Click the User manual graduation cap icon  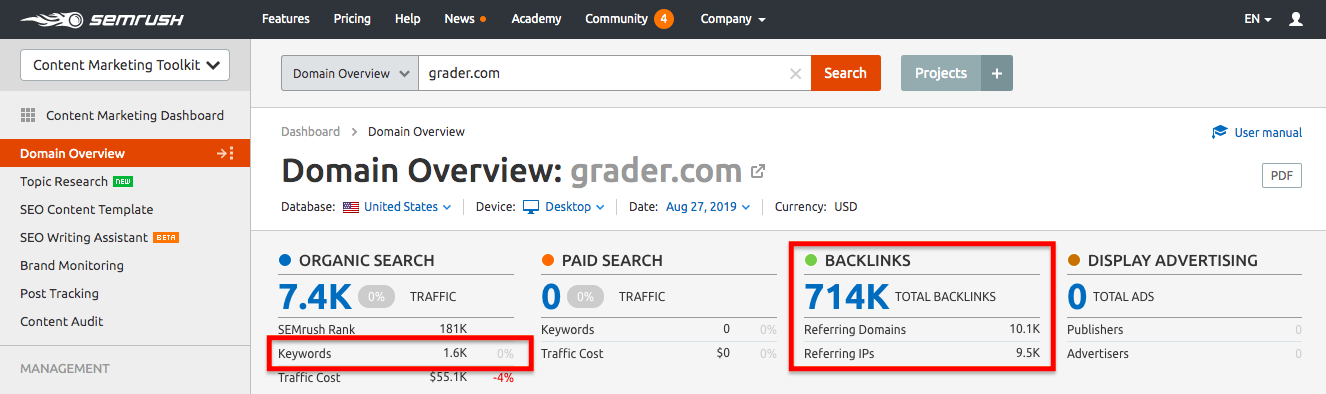click(1219, 132)
